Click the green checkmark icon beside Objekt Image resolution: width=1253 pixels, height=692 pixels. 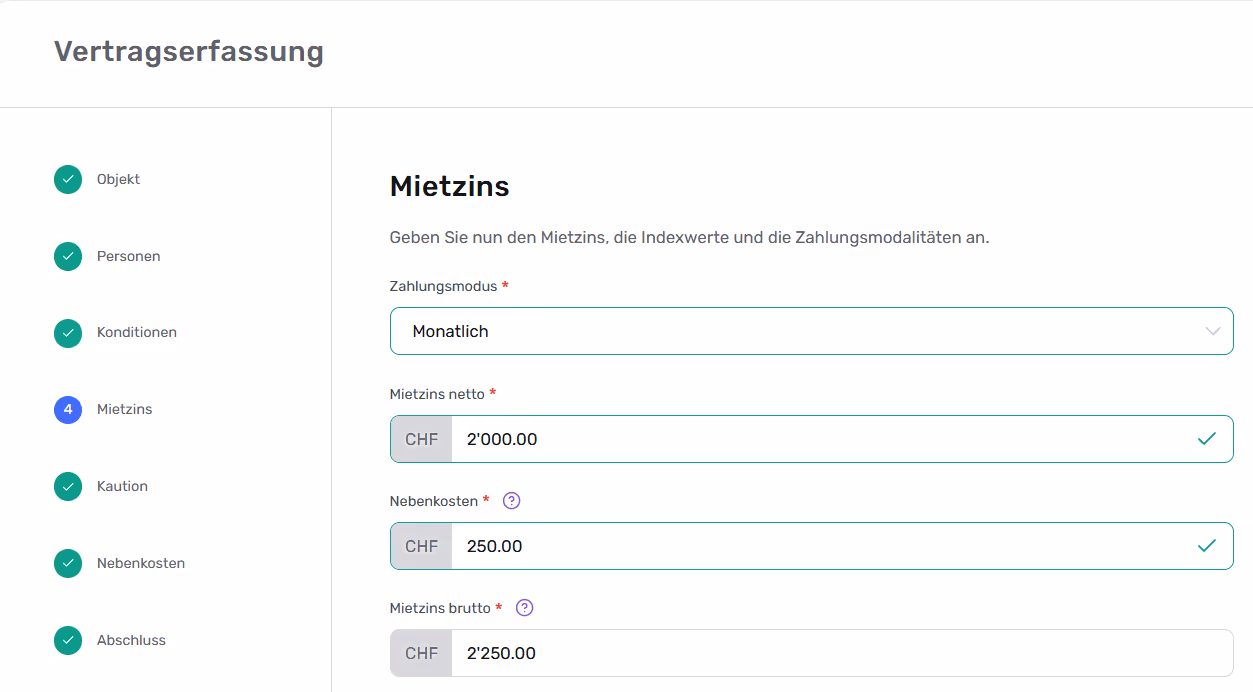point(68,180)
